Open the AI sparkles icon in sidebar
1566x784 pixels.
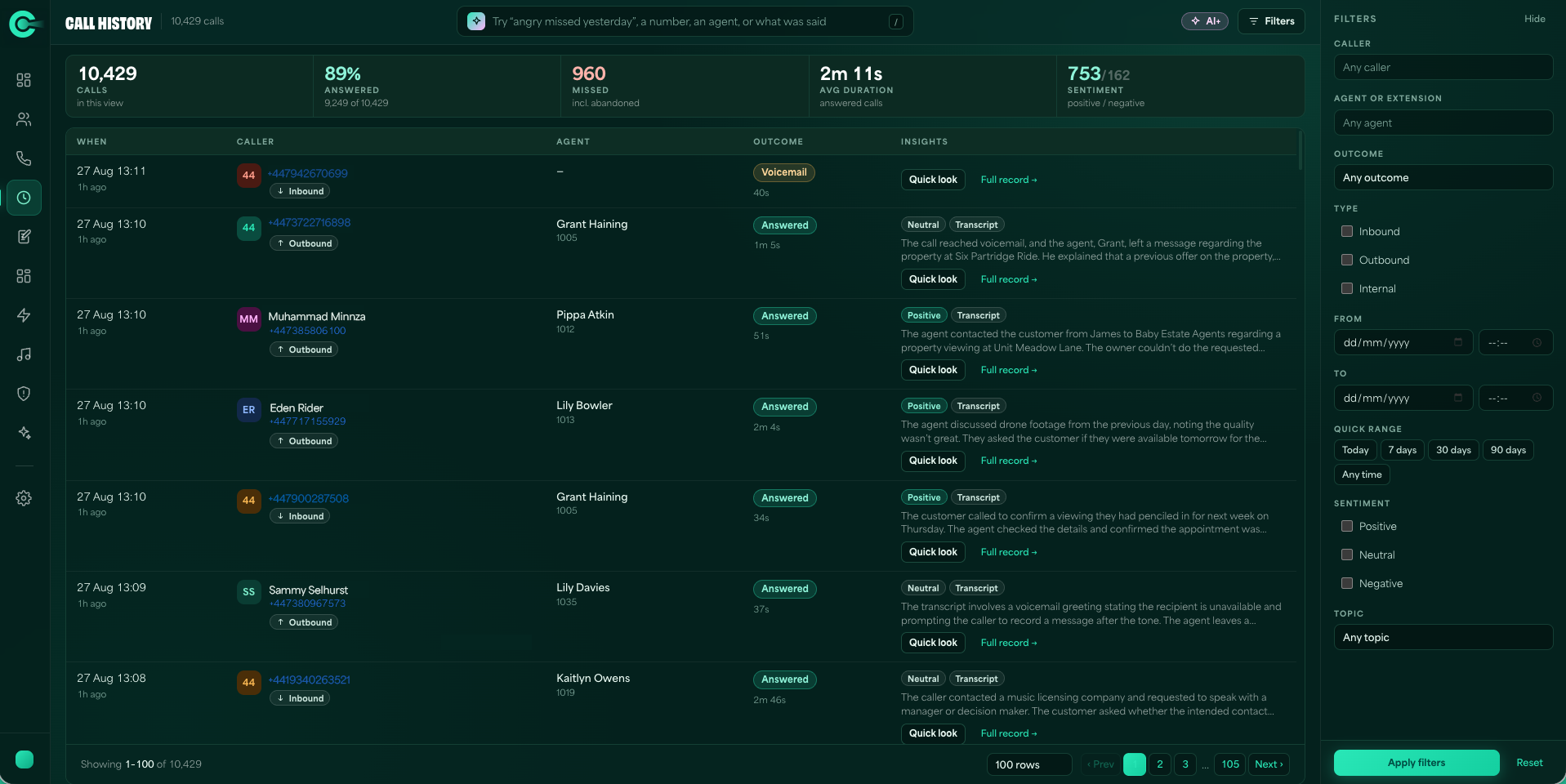[x=24, y=433]
